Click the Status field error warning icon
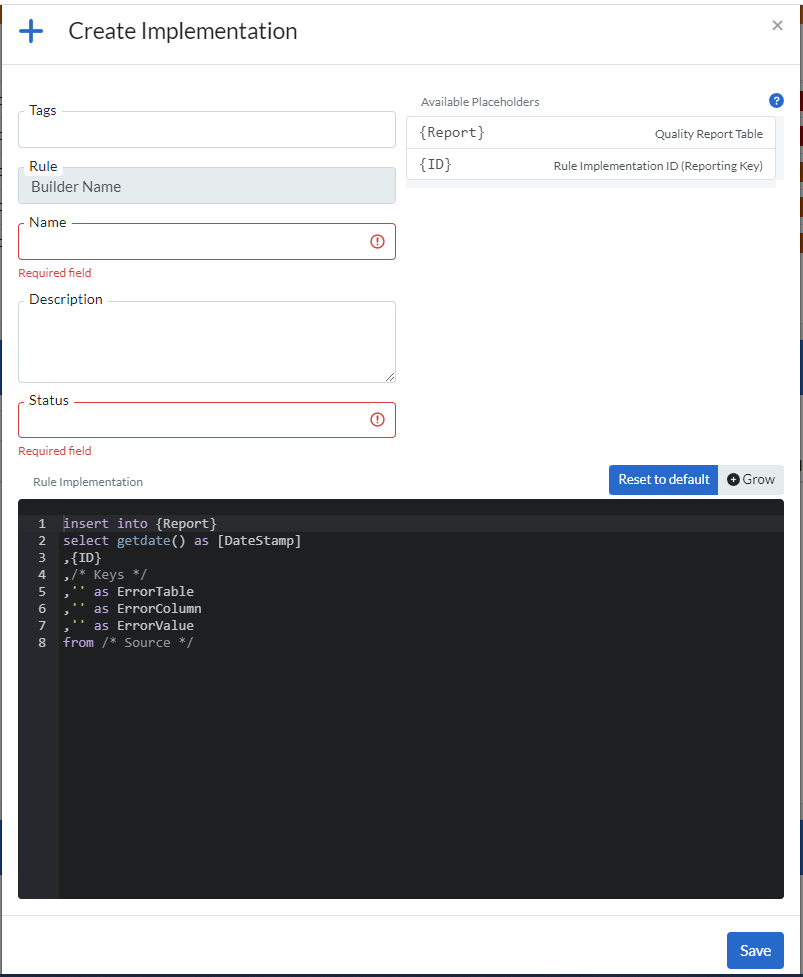803x977 pixels. coord(377,420)
